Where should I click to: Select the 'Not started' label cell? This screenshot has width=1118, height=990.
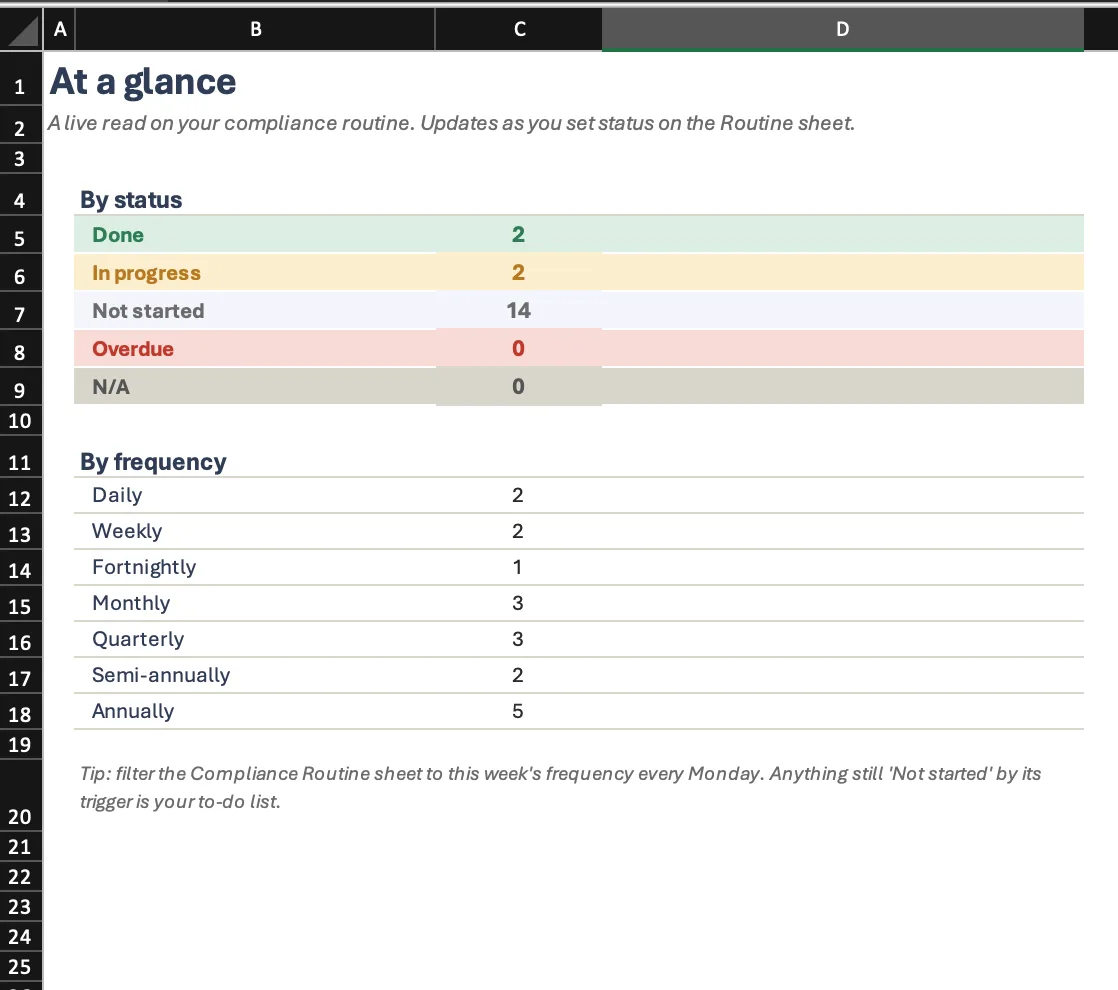(x=255, y=310)
